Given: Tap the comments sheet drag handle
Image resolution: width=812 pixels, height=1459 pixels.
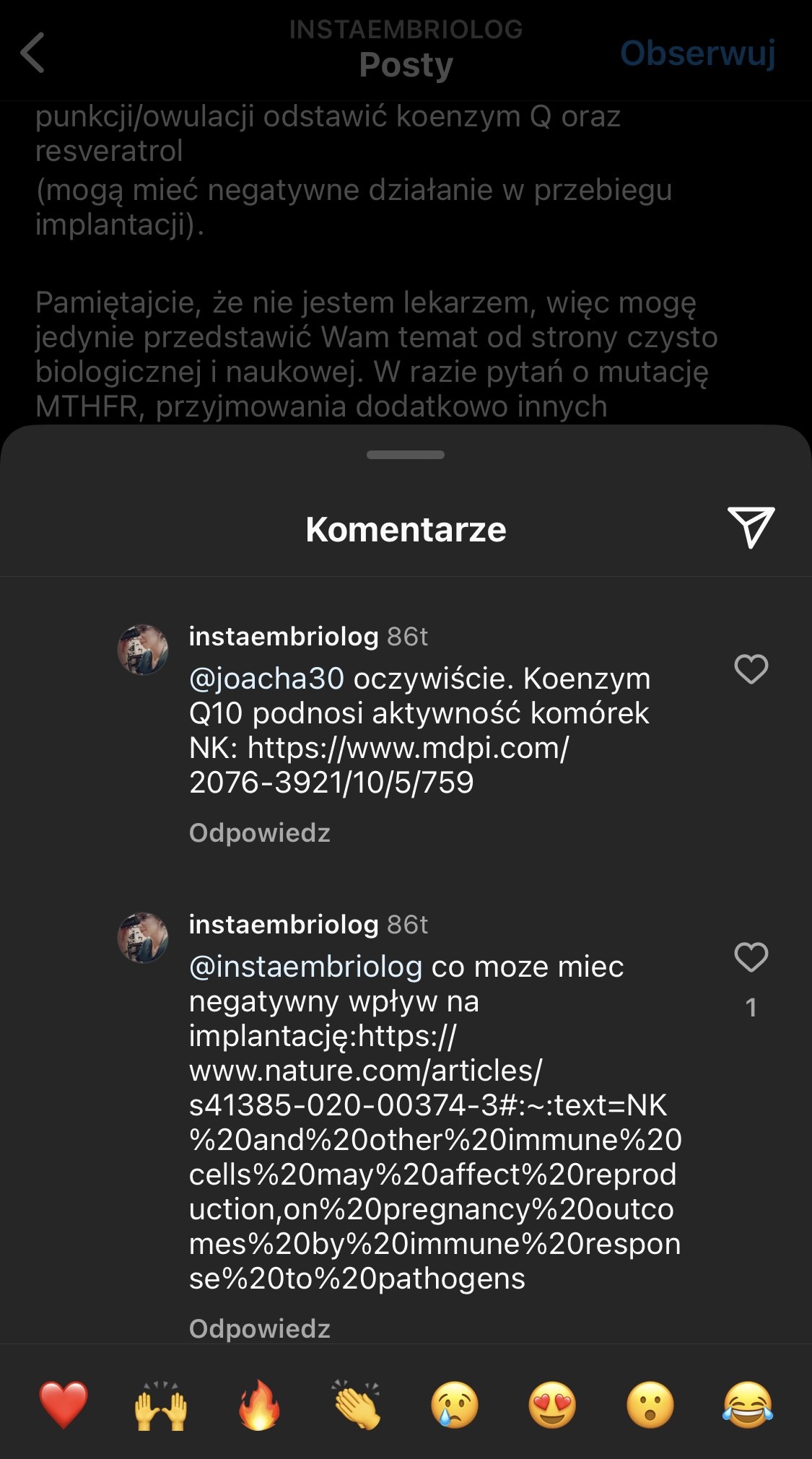Looking at the screenshot, I should point(406,455).
